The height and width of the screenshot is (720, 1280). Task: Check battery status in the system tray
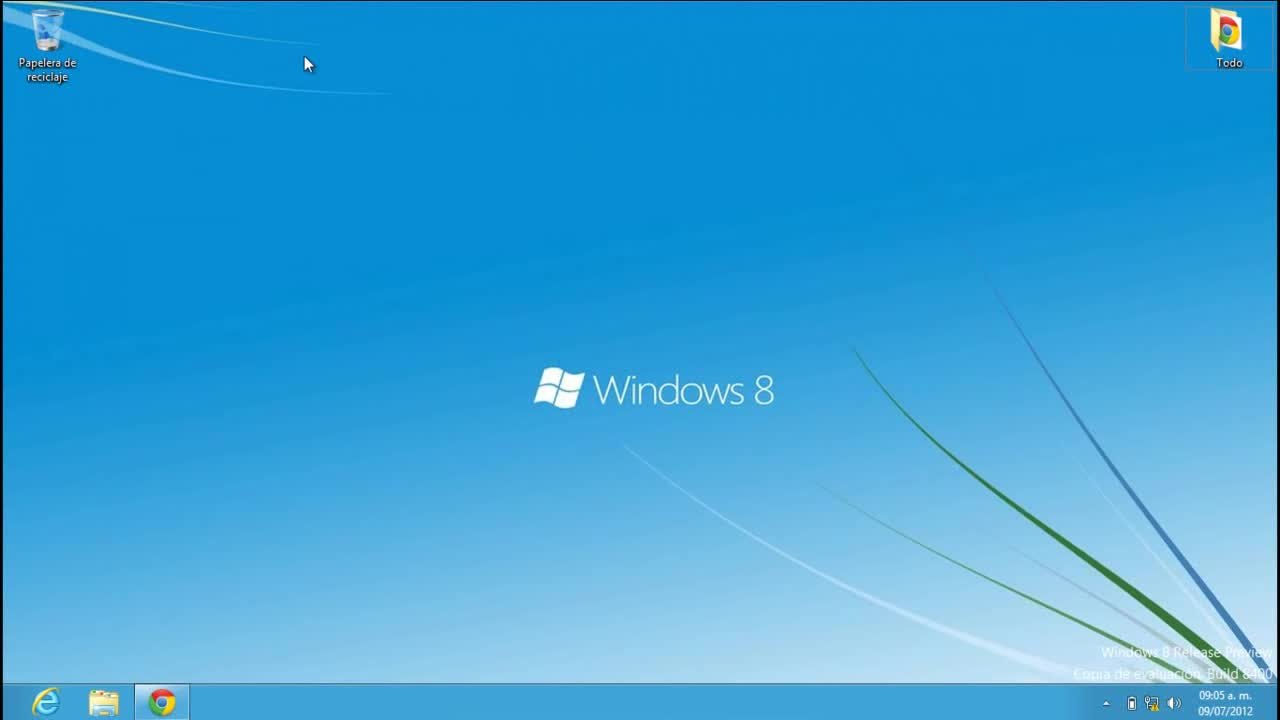point(1131,703)
